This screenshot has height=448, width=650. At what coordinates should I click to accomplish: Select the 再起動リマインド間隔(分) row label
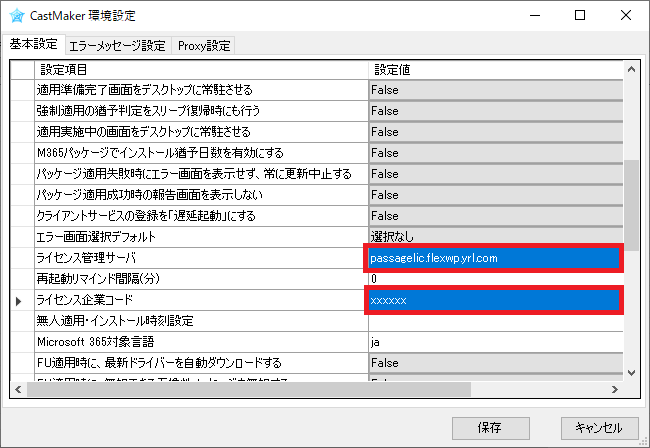coord(201,279)
